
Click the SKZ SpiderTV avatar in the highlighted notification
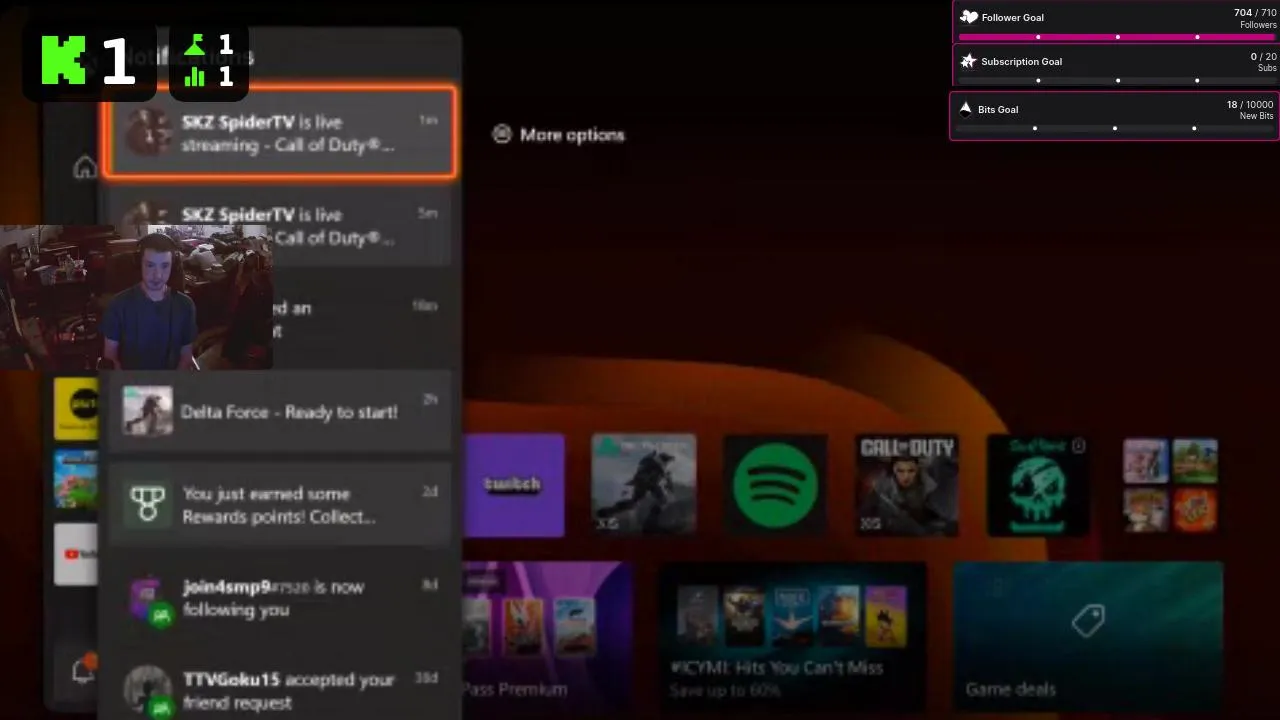tap(148, 132)
